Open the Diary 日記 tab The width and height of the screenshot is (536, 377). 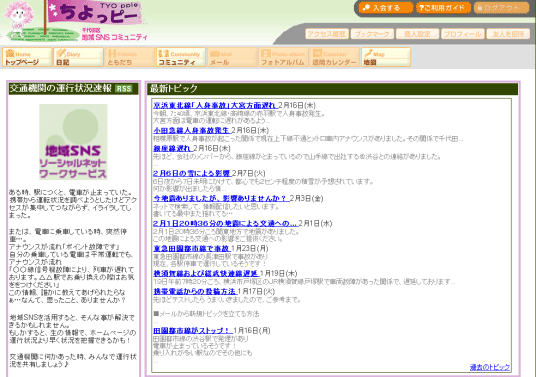[x=78, y=57]
